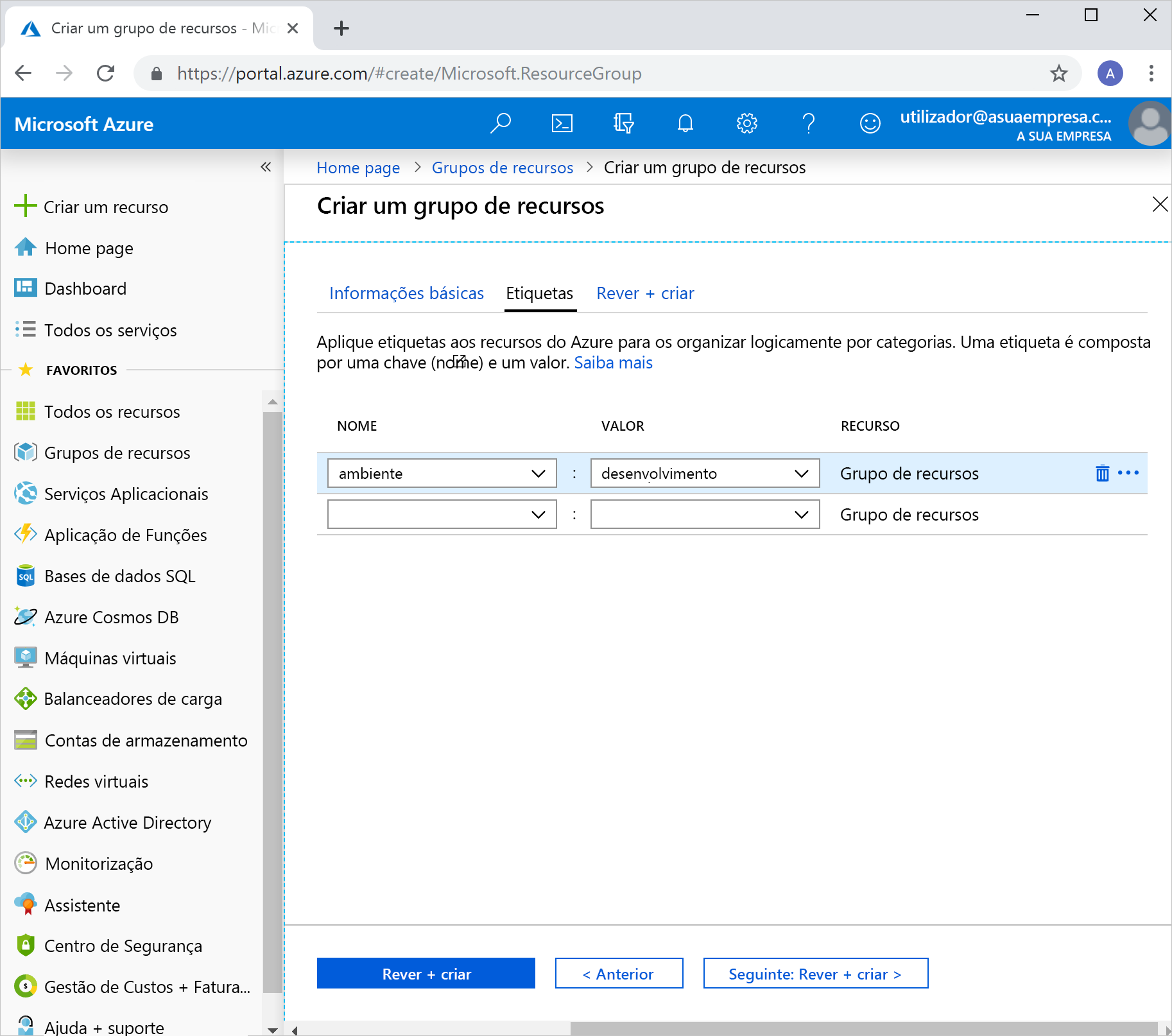Click the Todos os recursos grid icon
Image resolution: width=1172 pixels, height=1036 pixels.
coord(26,411)
